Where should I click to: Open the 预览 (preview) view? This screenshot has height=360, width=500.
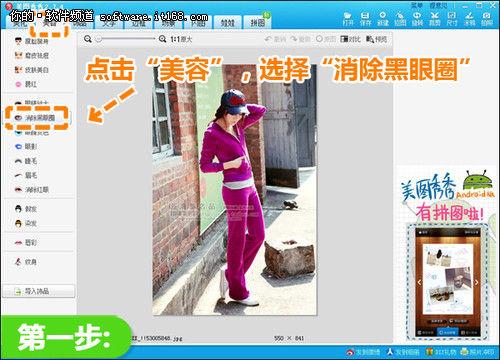(376, 39)
